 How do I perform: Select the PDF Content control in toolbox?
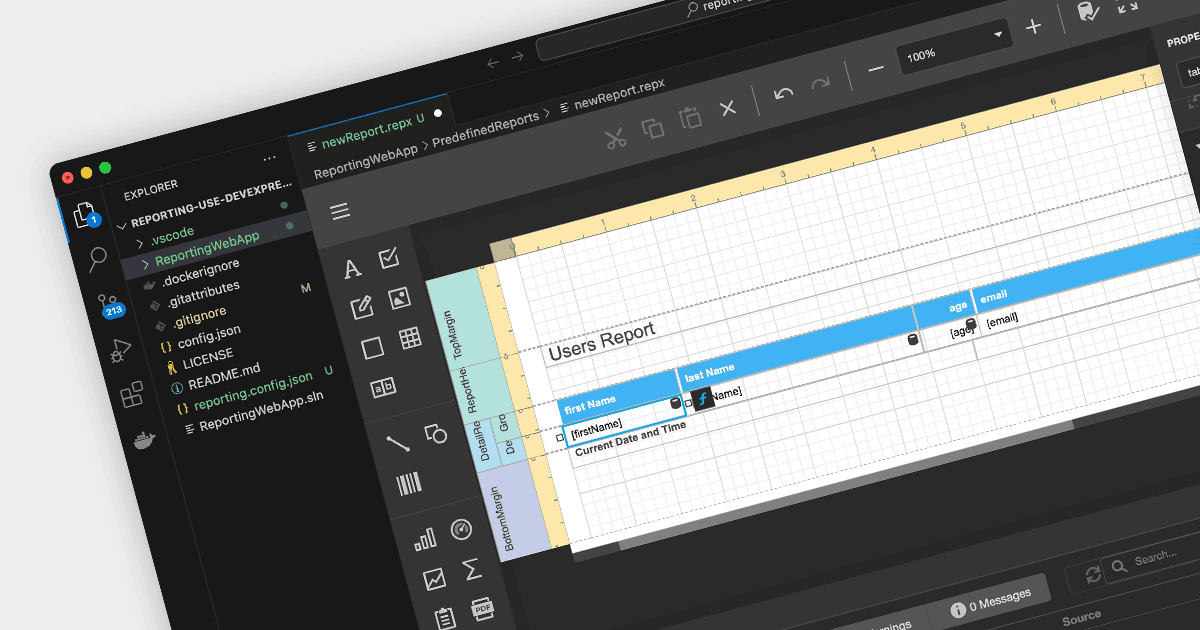482,607
